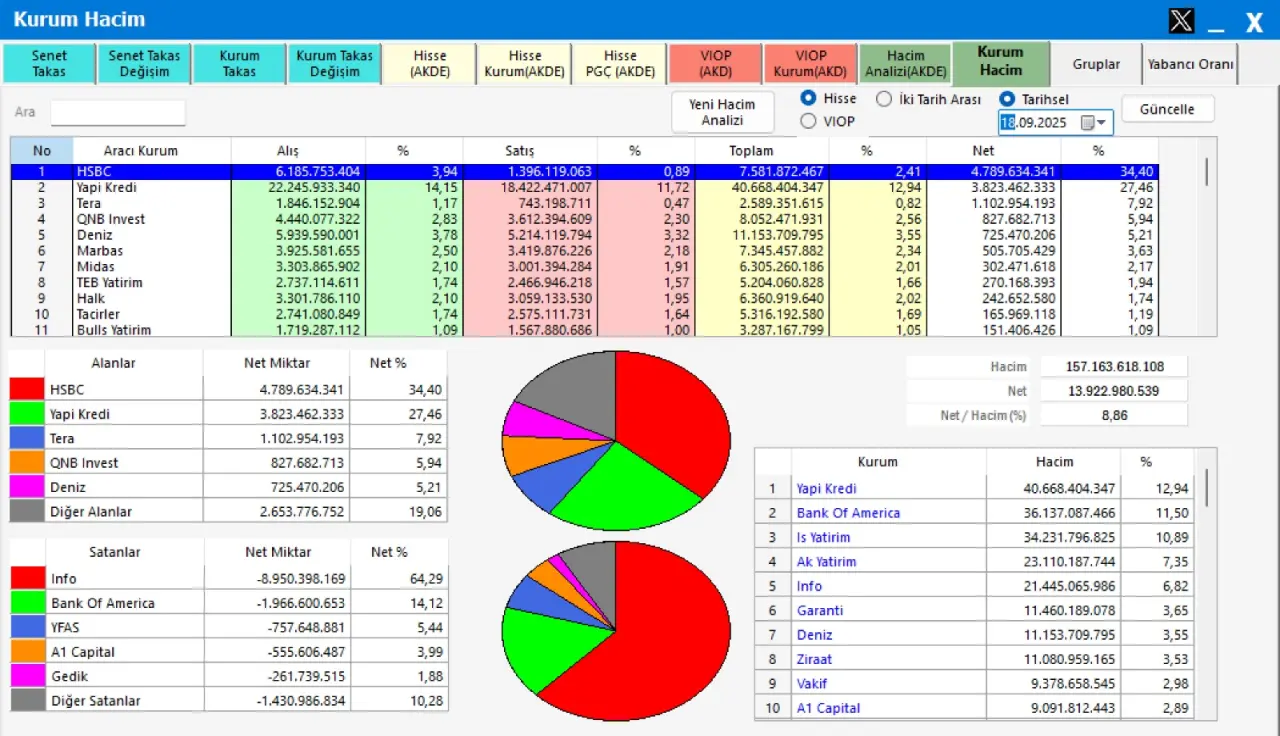1280x736 pixels.
Task: Click the Ara search input field
Action: (118, 112)
